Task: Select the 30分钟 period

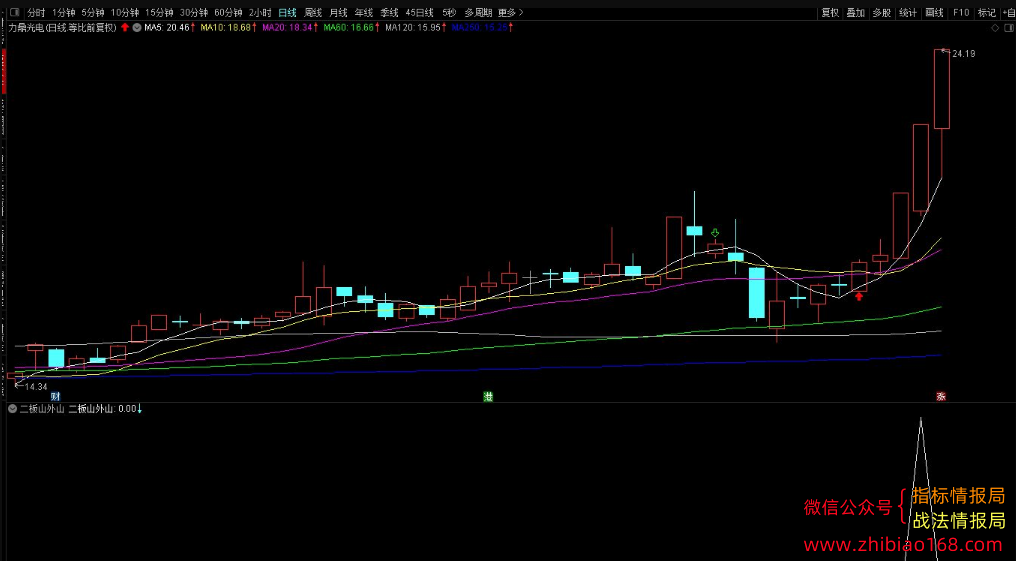Action: pos(194,12)
